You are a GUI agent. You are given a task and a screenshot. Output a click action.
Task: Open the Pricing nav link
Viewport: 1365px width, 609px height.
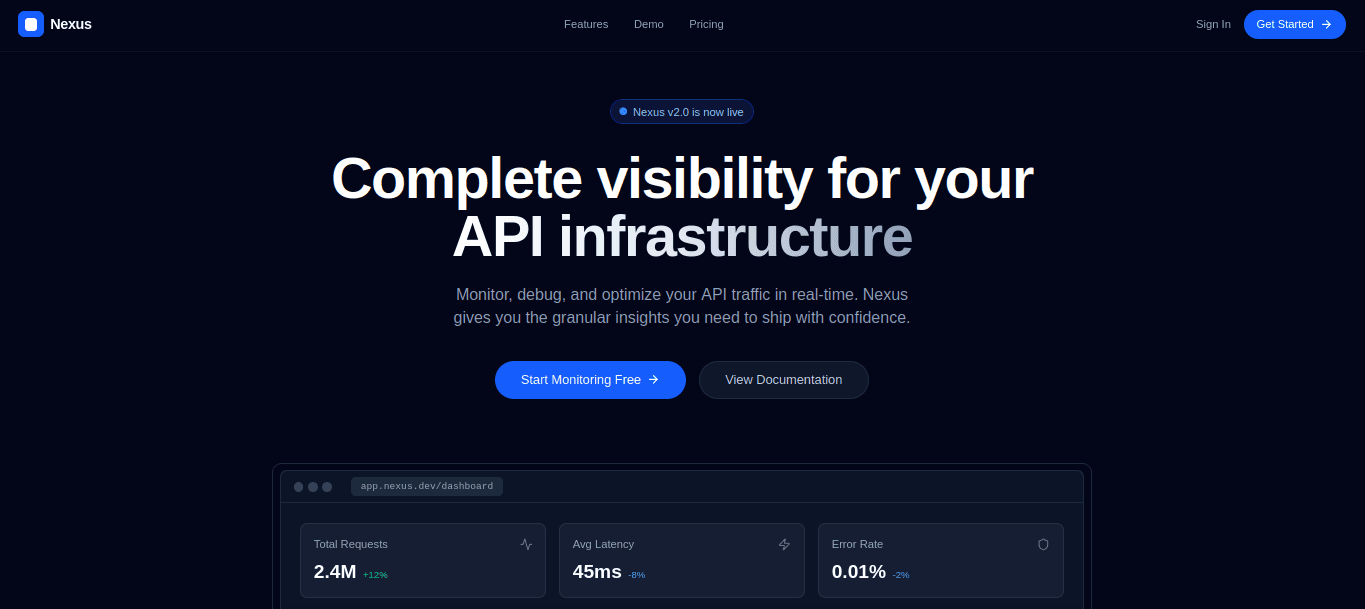(706, 24)
